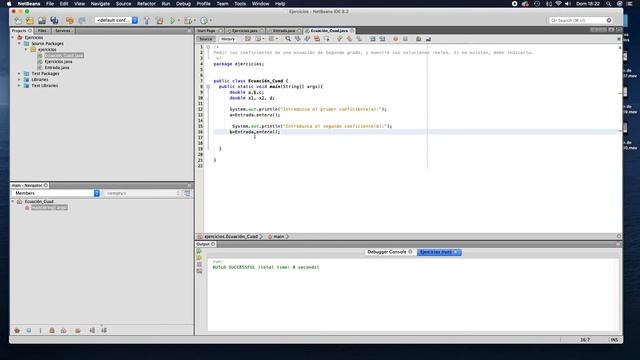Click the macOS Spotlight search icon
The height and width of the screenshot is (360, 640).
pos(608,4)
